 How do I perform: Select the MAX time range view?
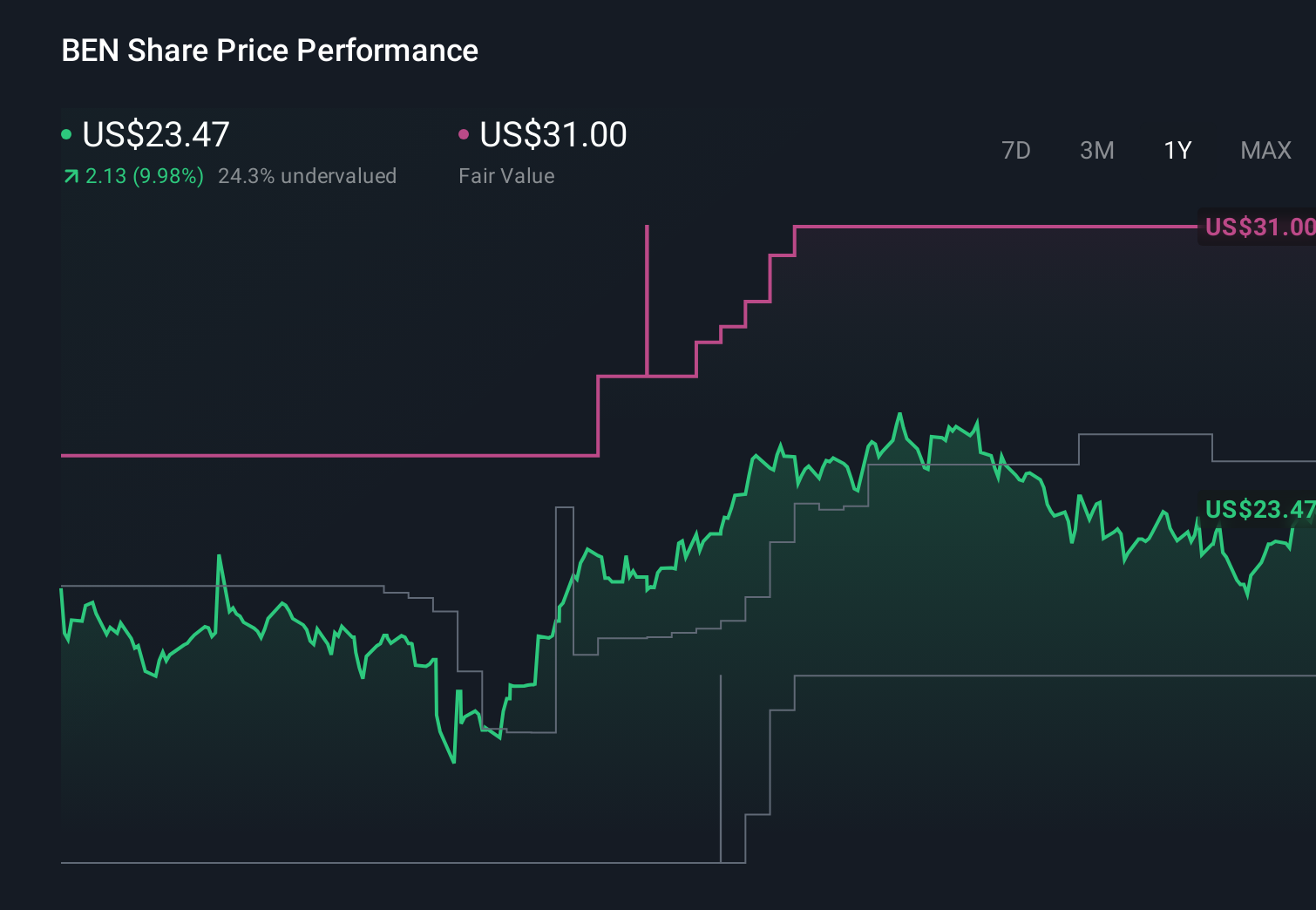pos(1265,150)
